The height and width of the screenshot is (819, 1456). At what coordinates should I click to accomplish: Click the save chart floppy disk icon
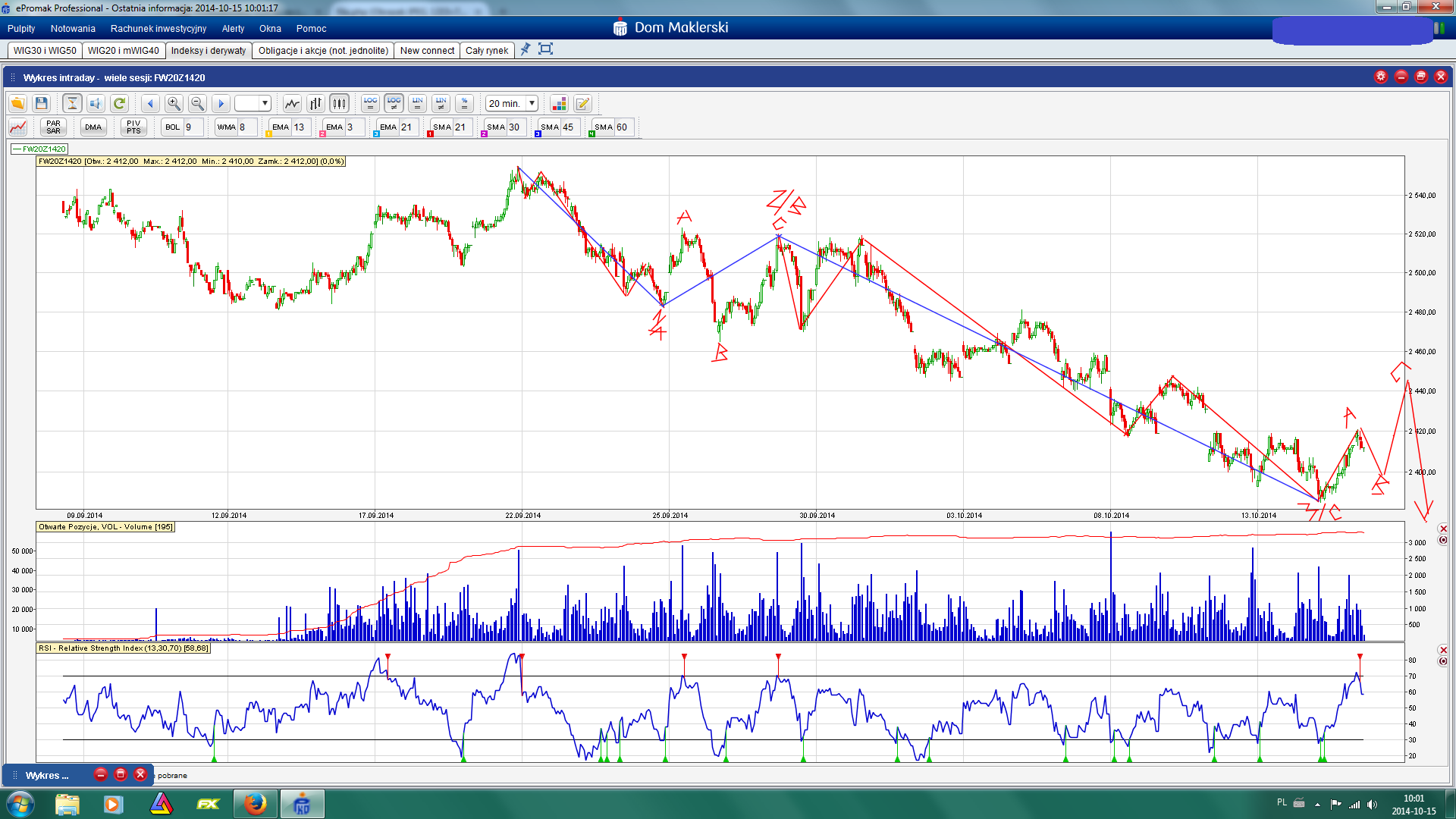tap(42, 104)
